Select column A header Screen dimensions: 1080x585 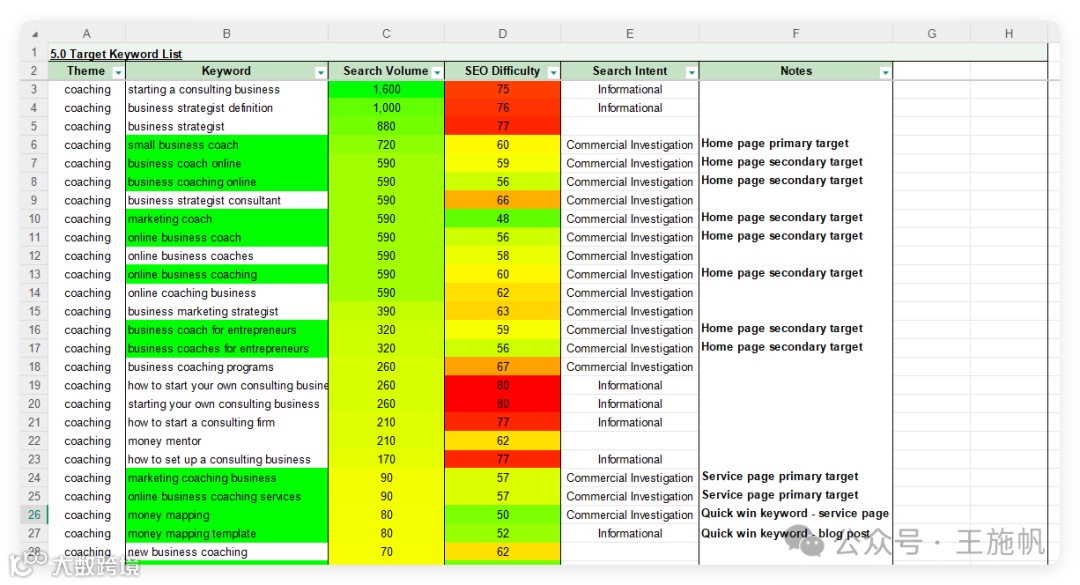tap(87, 33)
